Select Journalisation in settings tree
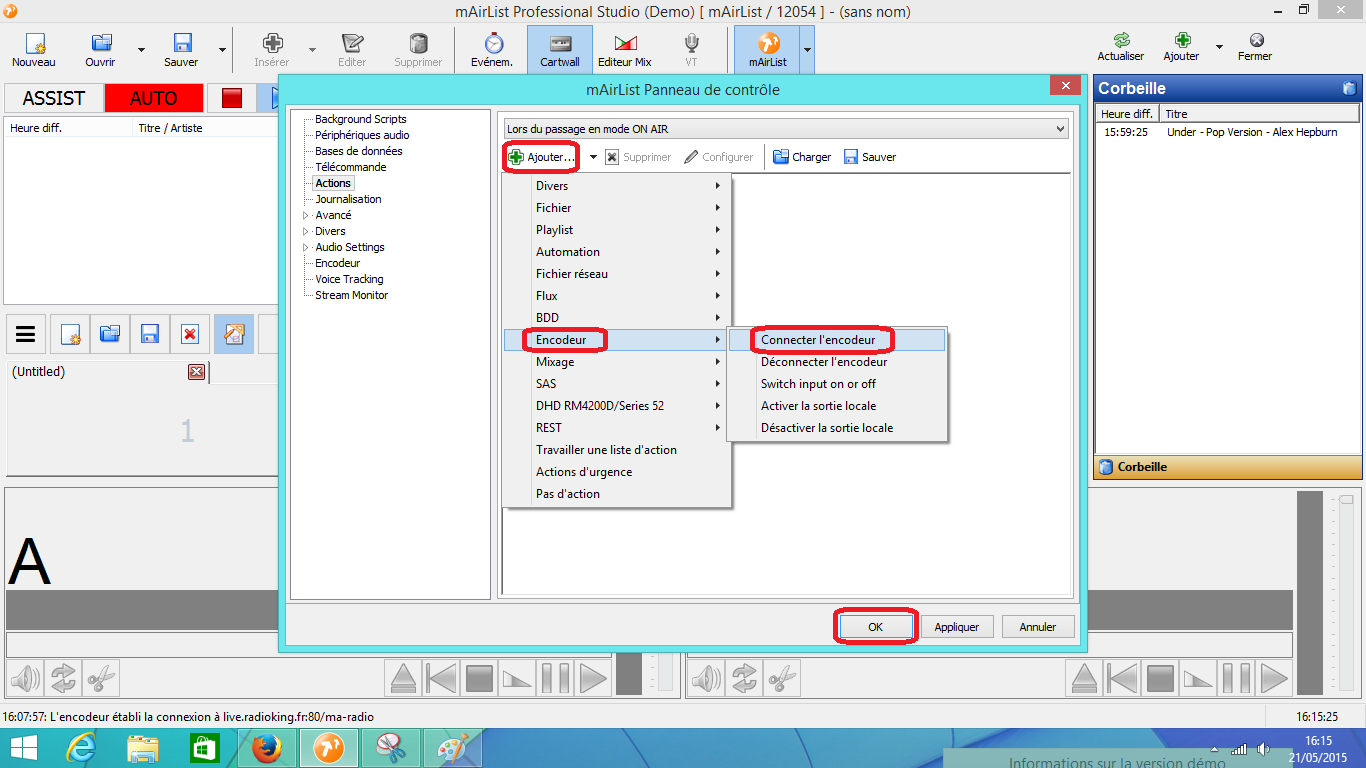The image size is (1366, 768). [x=348, y=199]
